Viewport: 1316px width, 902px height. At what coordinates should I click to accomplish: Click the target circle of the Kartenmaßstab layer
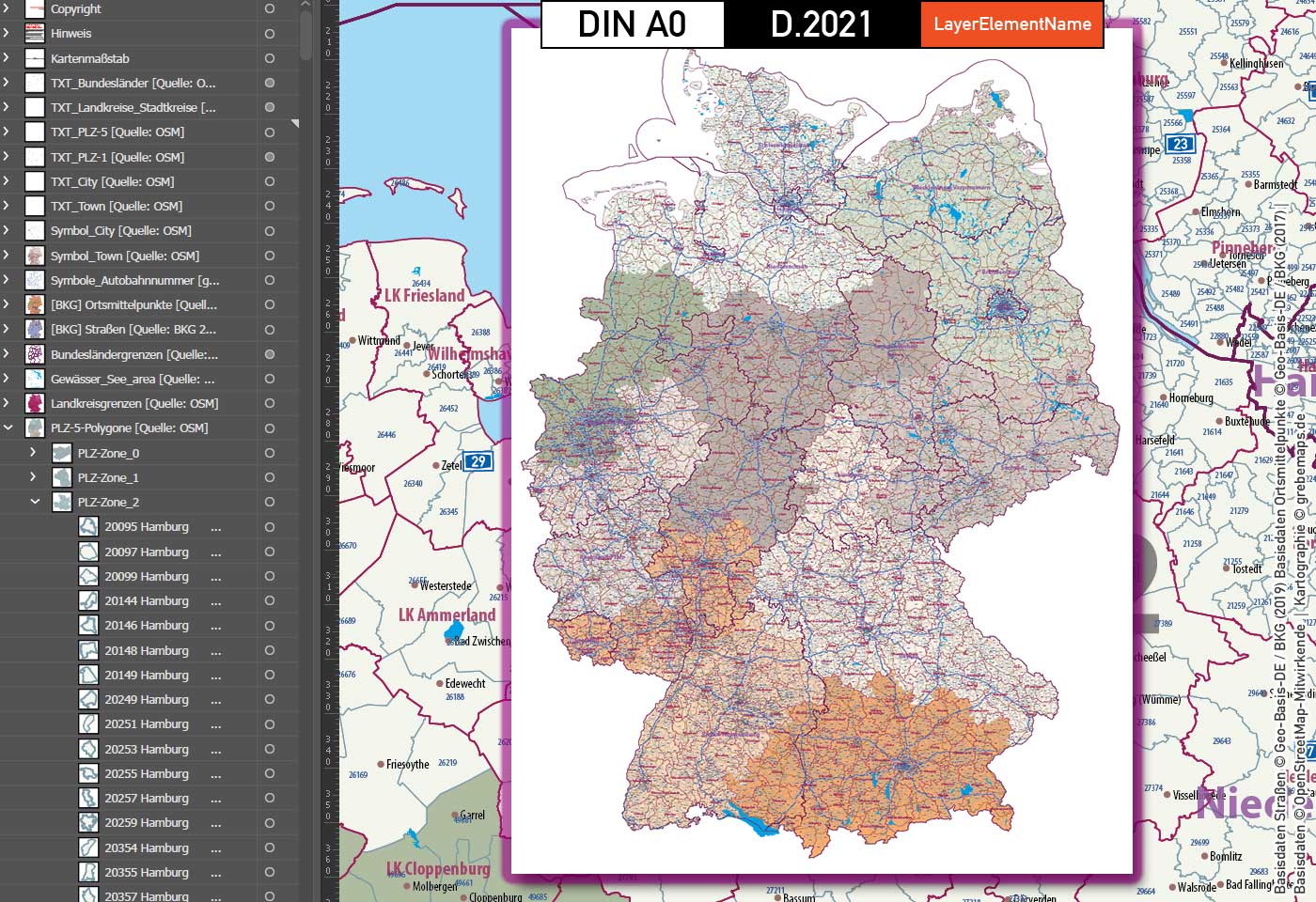(268, 58)
